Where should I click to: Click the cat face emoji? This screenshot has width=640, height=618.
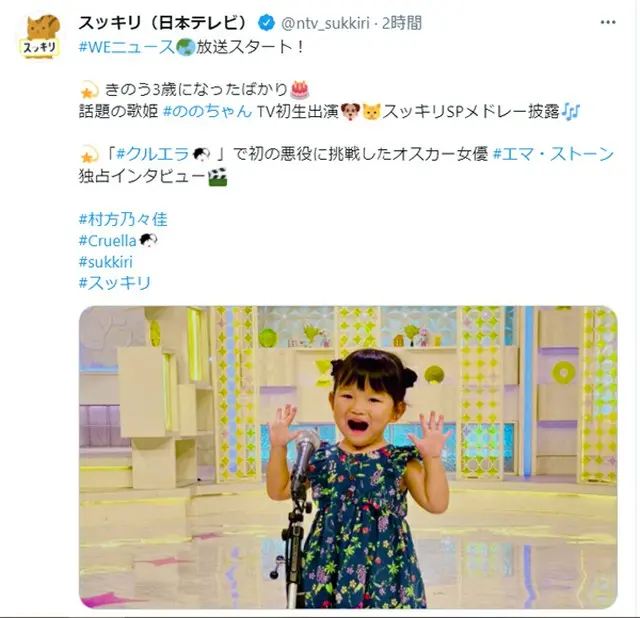(x=371, y=111)
